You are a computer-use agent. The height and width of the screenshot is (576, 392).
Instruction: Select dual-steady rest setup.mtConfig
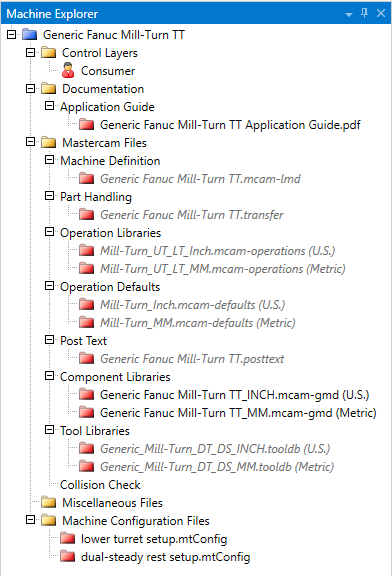165,557
